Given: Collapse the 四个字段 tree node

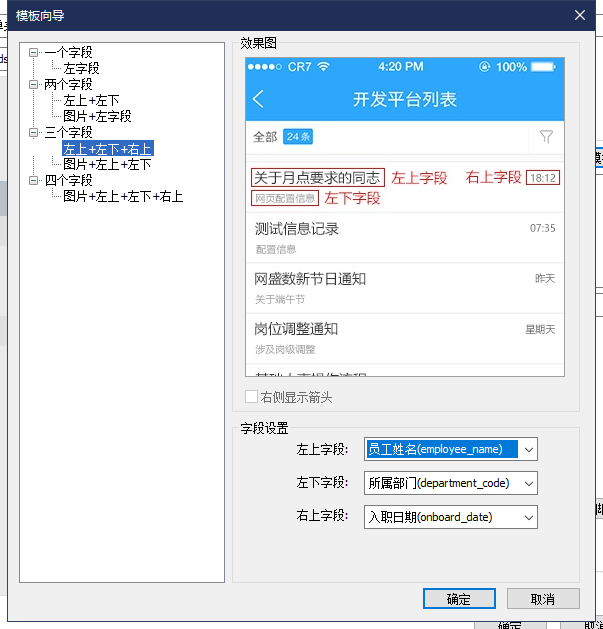Looking at the screenshot, I should click(34, 181).
